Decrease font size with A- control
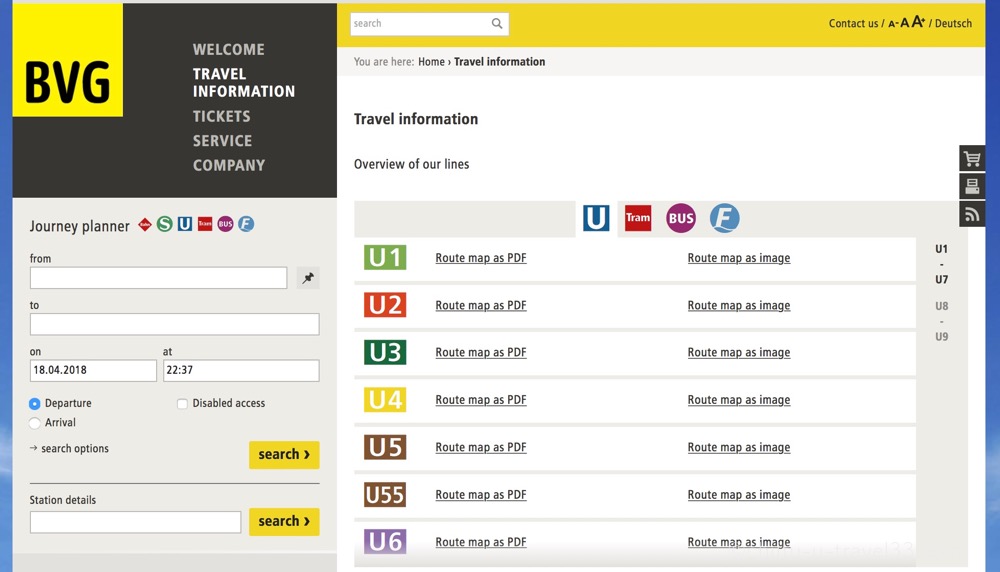Viewport: 1000px width, 572px height. click(893, 24)
